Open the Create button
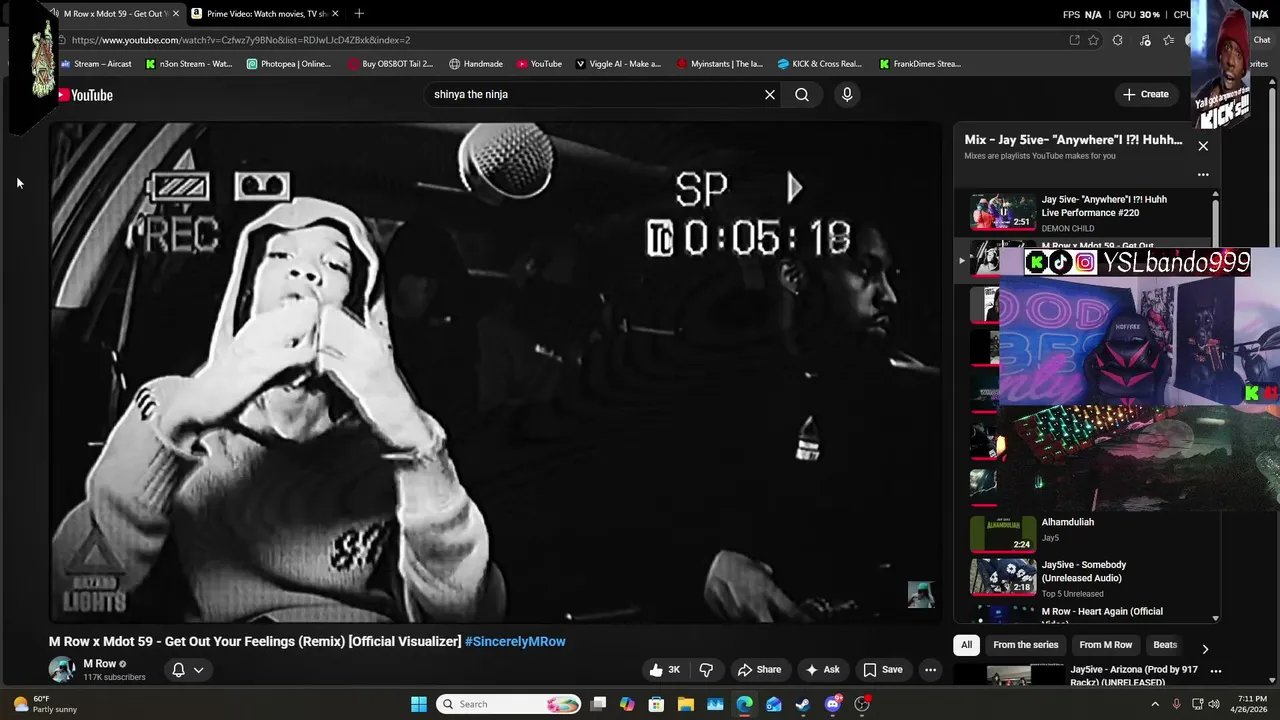The image size is (1280, 720). [x=1146, y=94]
